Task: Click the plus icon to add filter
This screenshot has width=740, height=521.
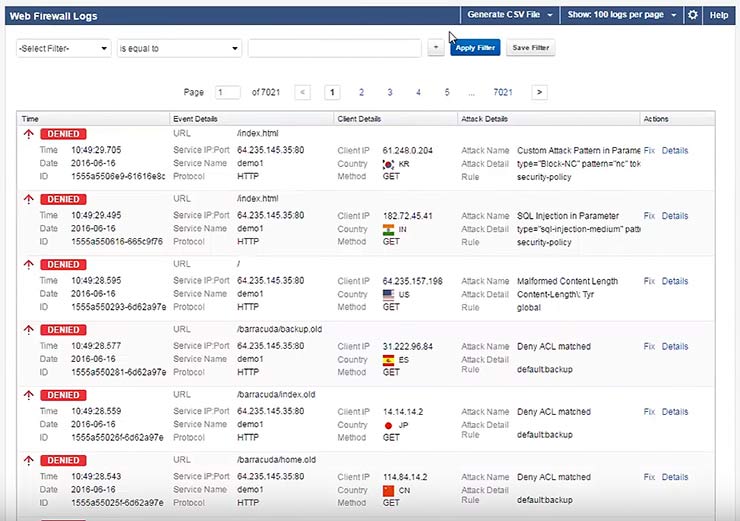Action: 435,47
